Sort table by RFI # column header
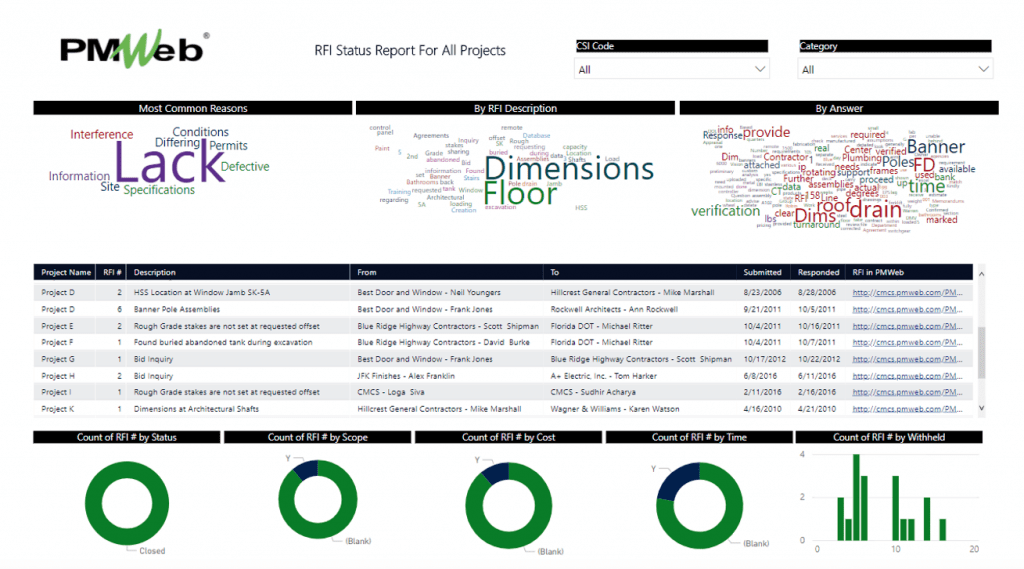 pos(112,272)
